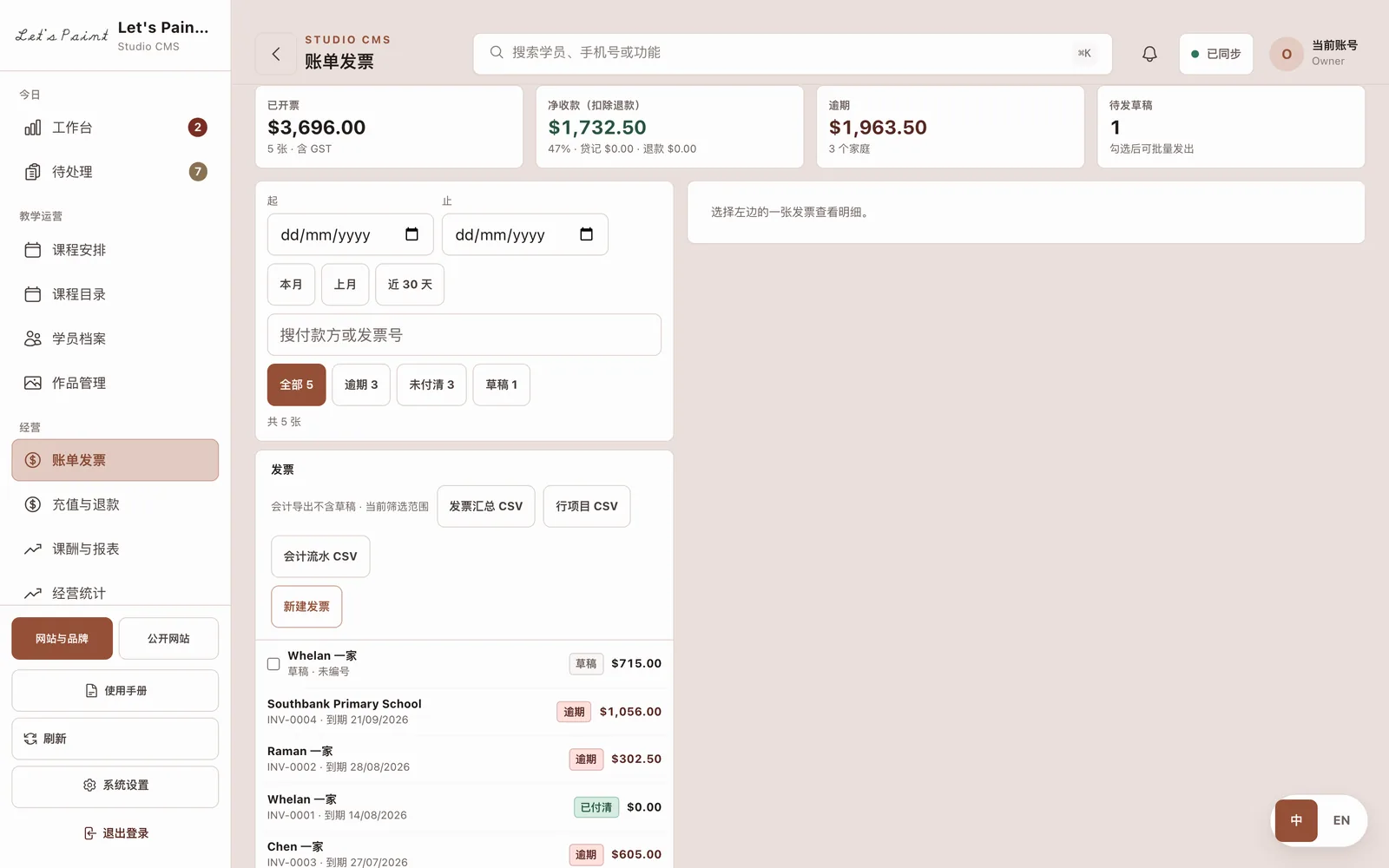Open 学员档案 page
The width and height of the screenshot is (1389, 868).
tap(115, 339)
